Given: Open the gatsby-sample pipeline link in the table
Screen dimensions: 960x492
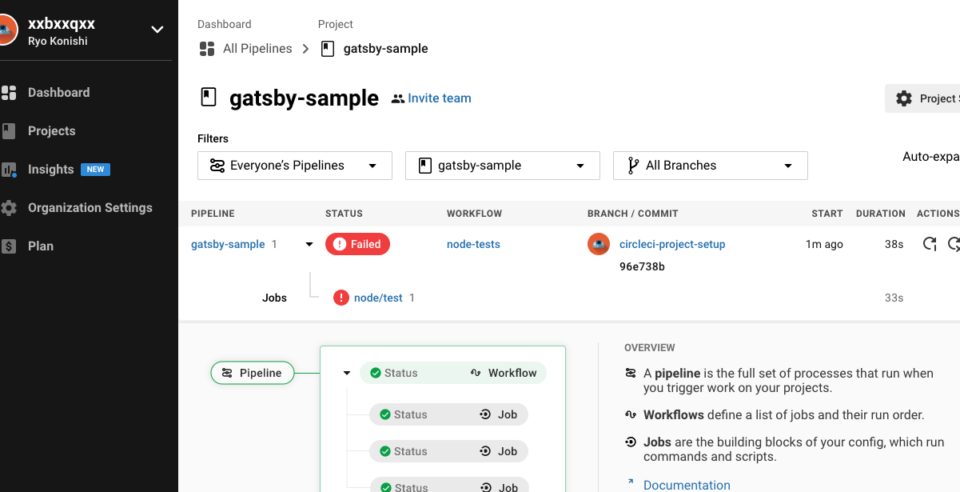Looking at the screenshot, I should point(228,244).
